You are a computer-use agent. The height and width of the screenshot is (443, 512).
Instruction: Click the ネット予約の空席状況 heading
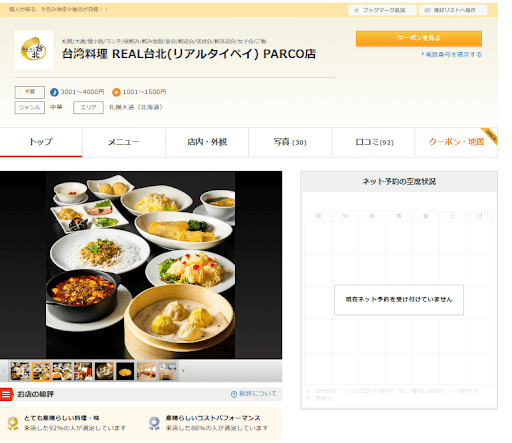click(x=399, y=182)
